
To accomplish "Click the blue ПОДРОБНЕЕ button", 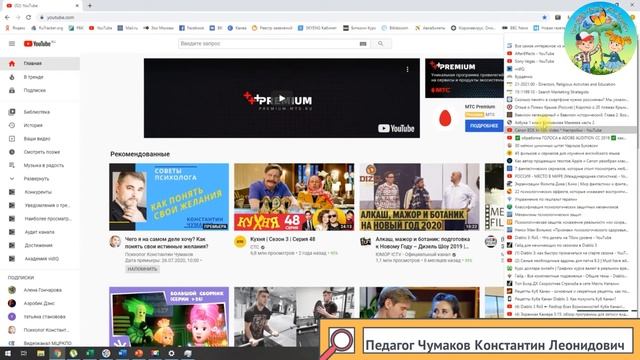I will click(484, 126).
